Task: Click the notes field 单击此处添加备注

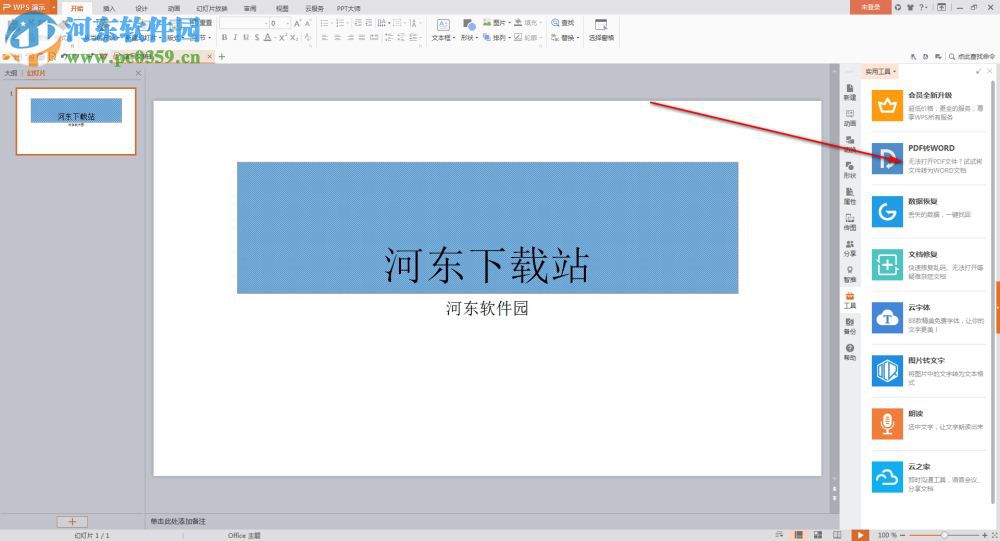Action: coord(178,521)
